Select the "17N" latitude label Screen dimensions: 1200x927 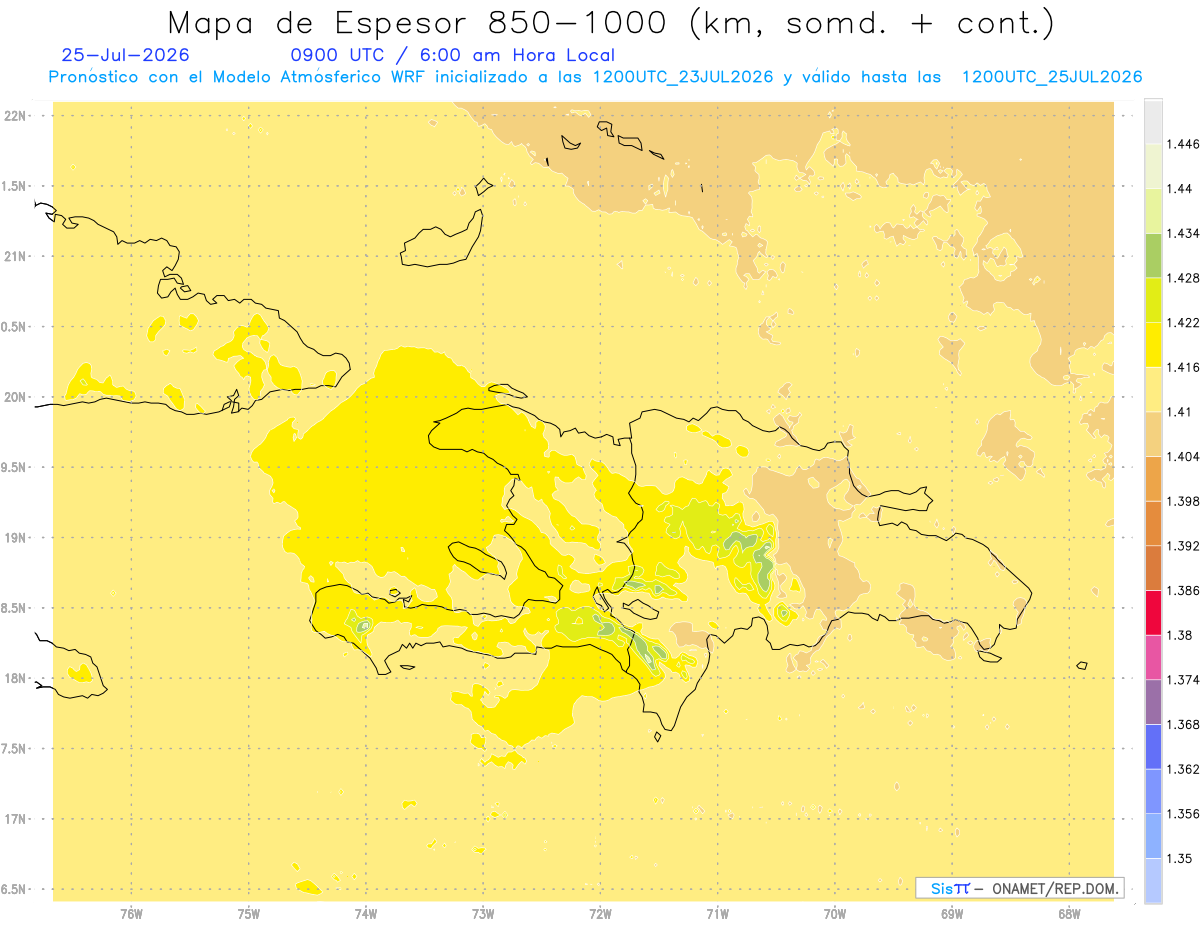coord(15,819)
